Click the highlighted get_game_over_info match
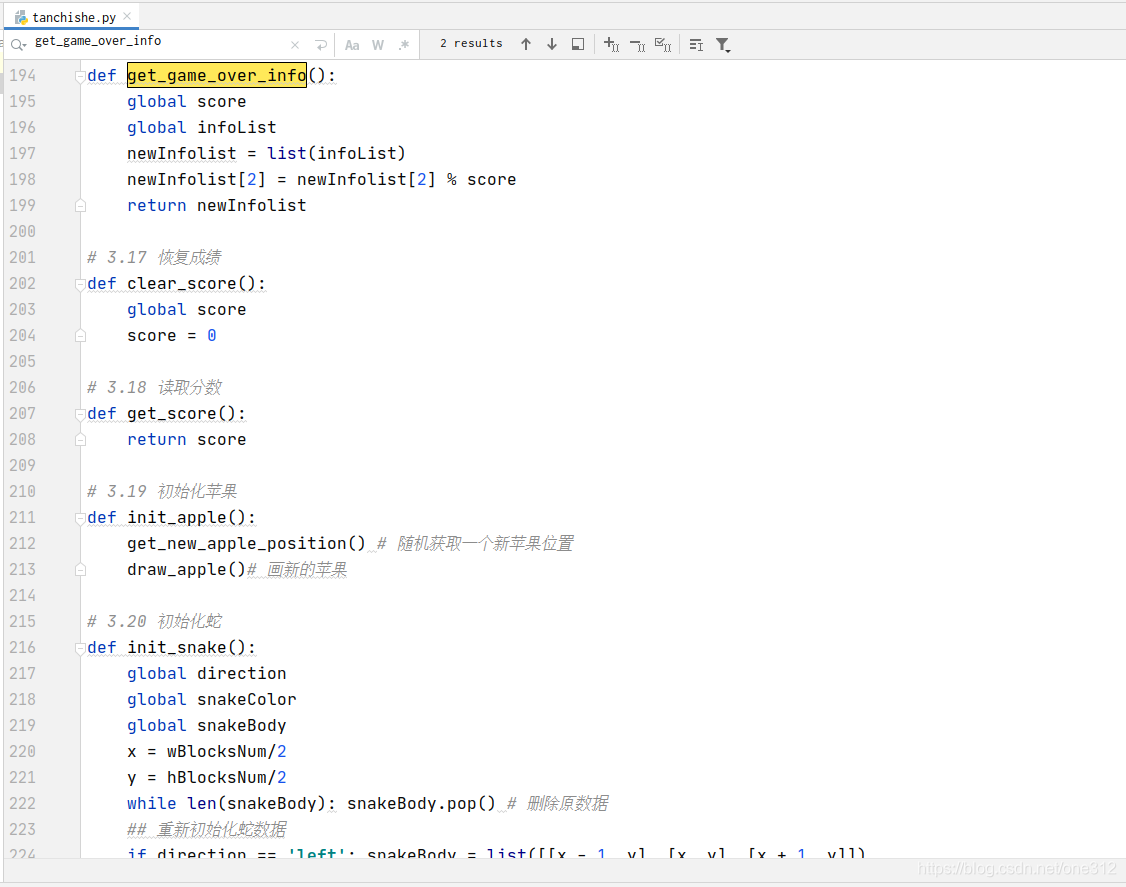Screen dimensions: 1126x887 [x=217, y=75]
